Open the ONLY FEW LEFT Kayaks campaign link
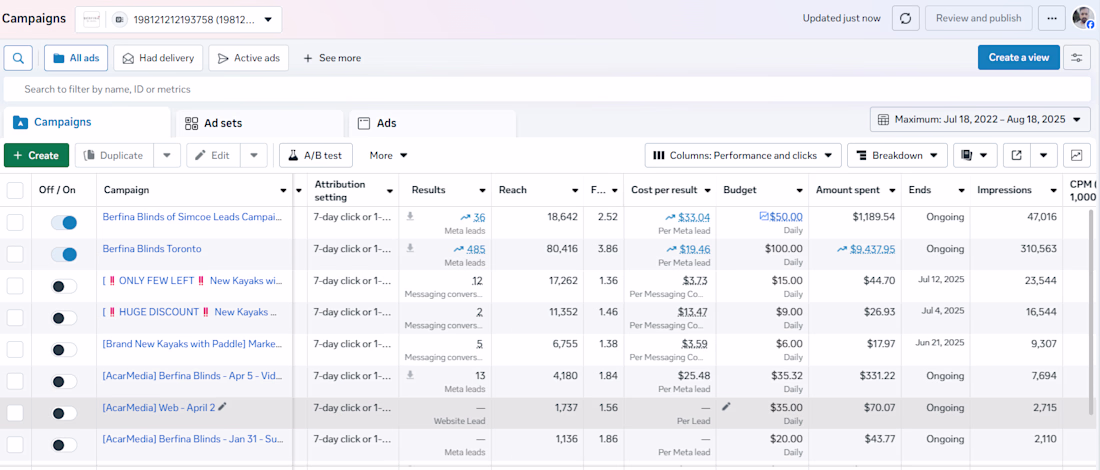Viewport: 1100px width, 470px height. coord(192,280)
